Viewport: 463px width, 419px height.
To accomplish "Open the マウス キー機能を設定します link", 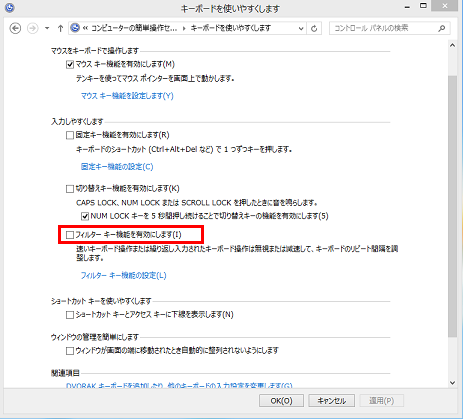I will tap(127, 96).
